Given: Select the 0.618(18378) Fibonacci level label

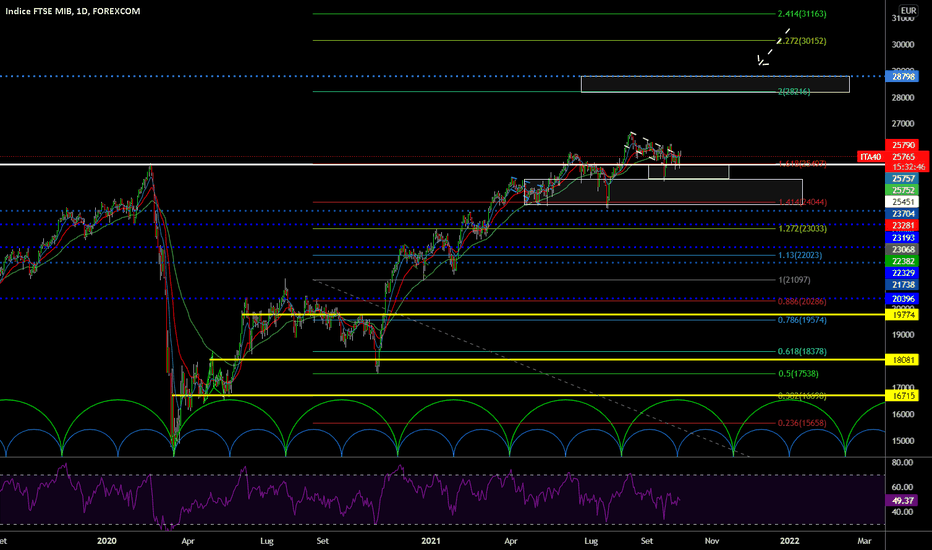Looking at the screenshot, I should [x=802, y=351].
